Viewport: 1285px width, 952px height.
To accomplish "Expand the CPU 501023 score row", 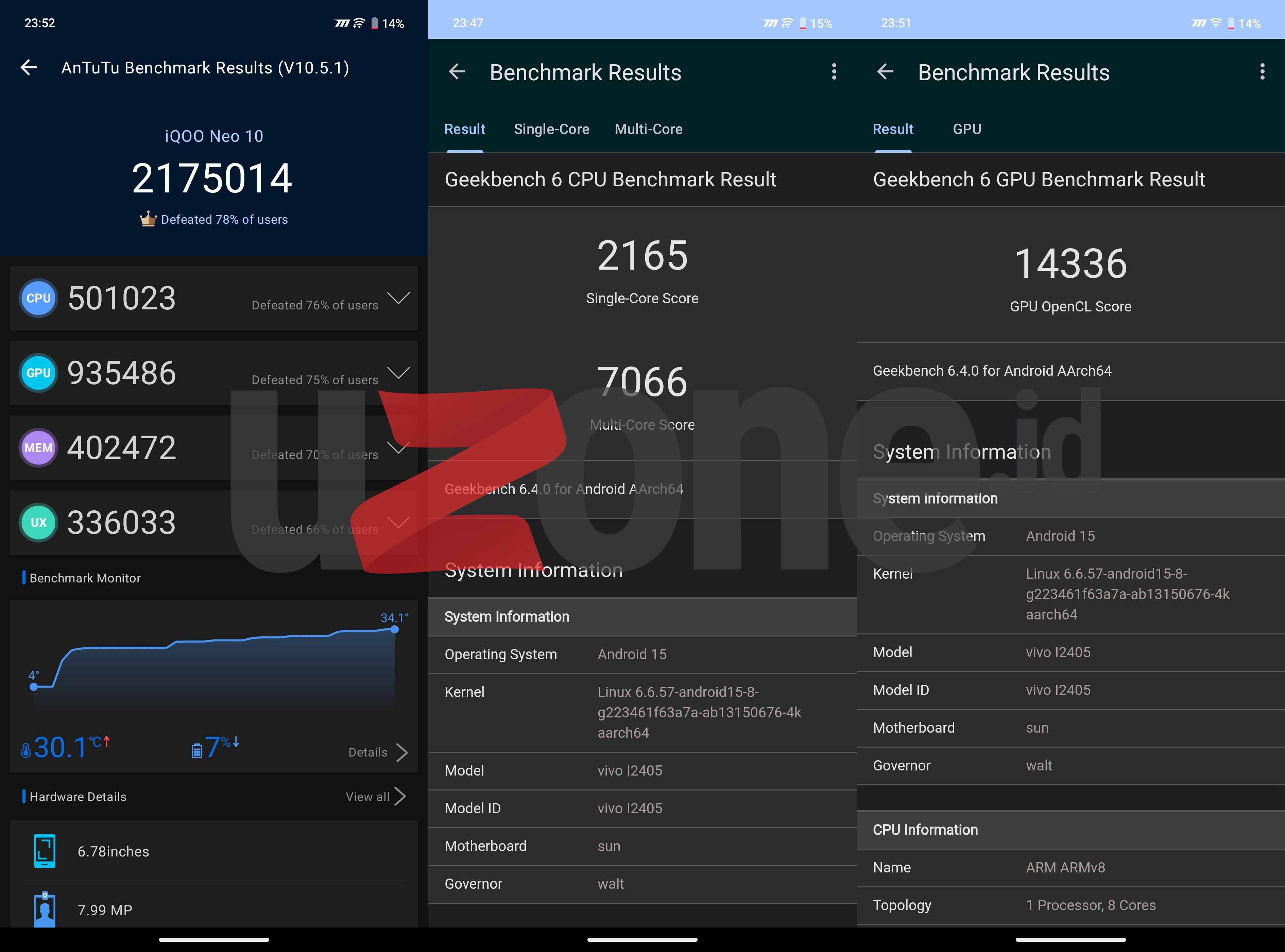I will click(398, 298).
